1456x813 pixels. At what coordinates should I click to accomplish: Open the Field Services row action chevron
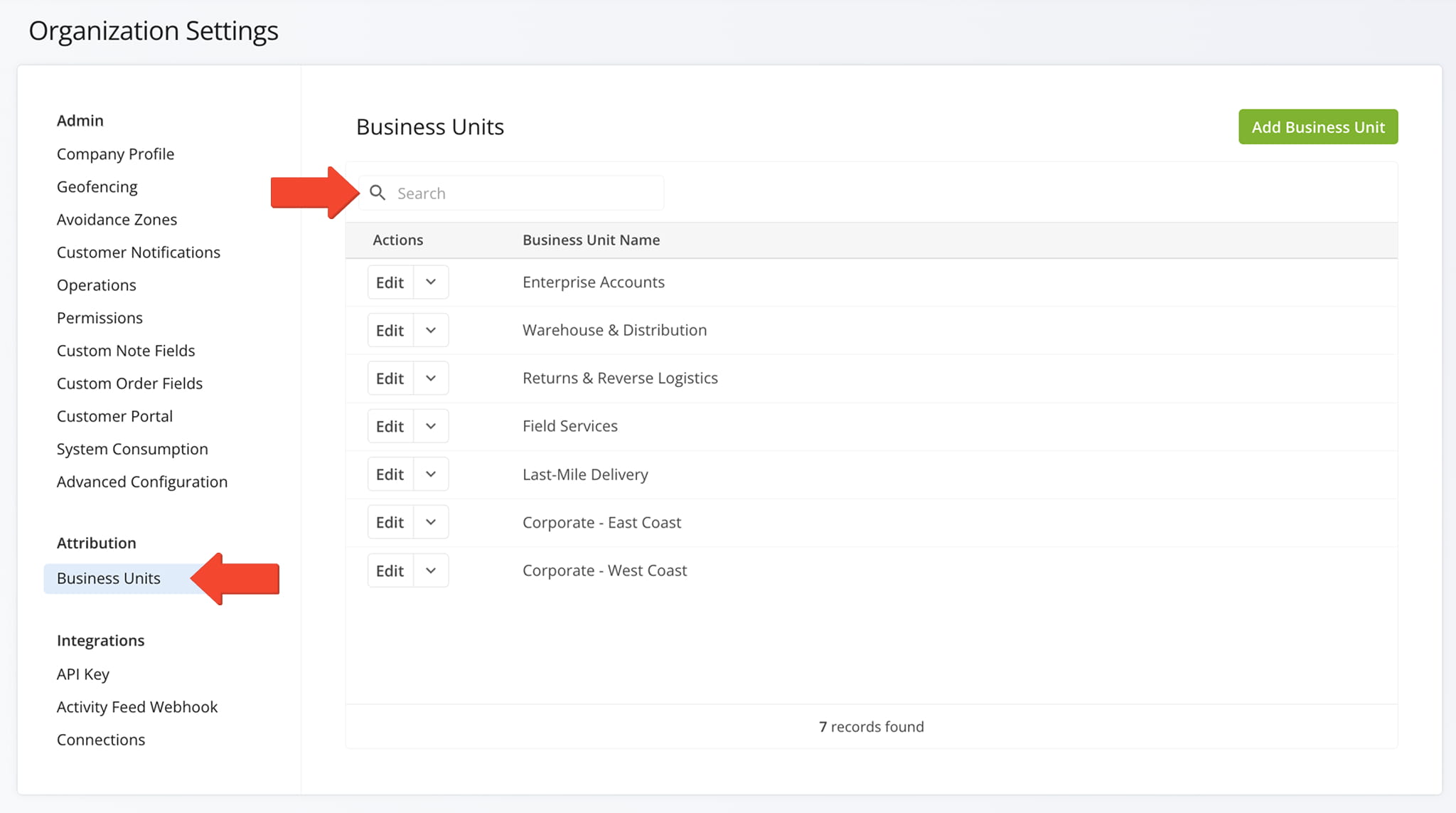coord(431,426)
